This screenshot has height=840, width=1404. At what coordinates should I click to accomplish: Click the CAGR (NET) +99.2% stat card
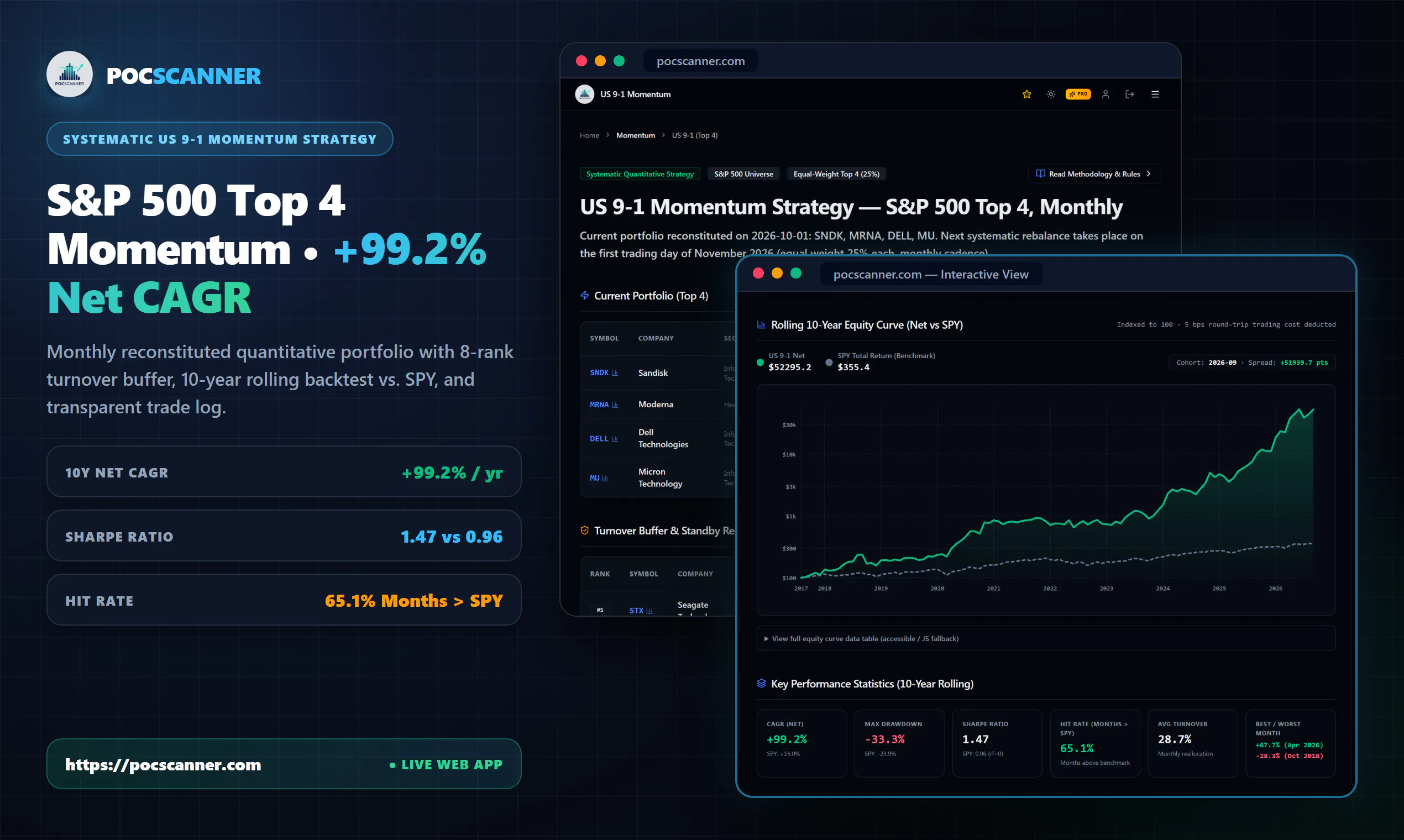pyautogui.click(x=801, y=743)
